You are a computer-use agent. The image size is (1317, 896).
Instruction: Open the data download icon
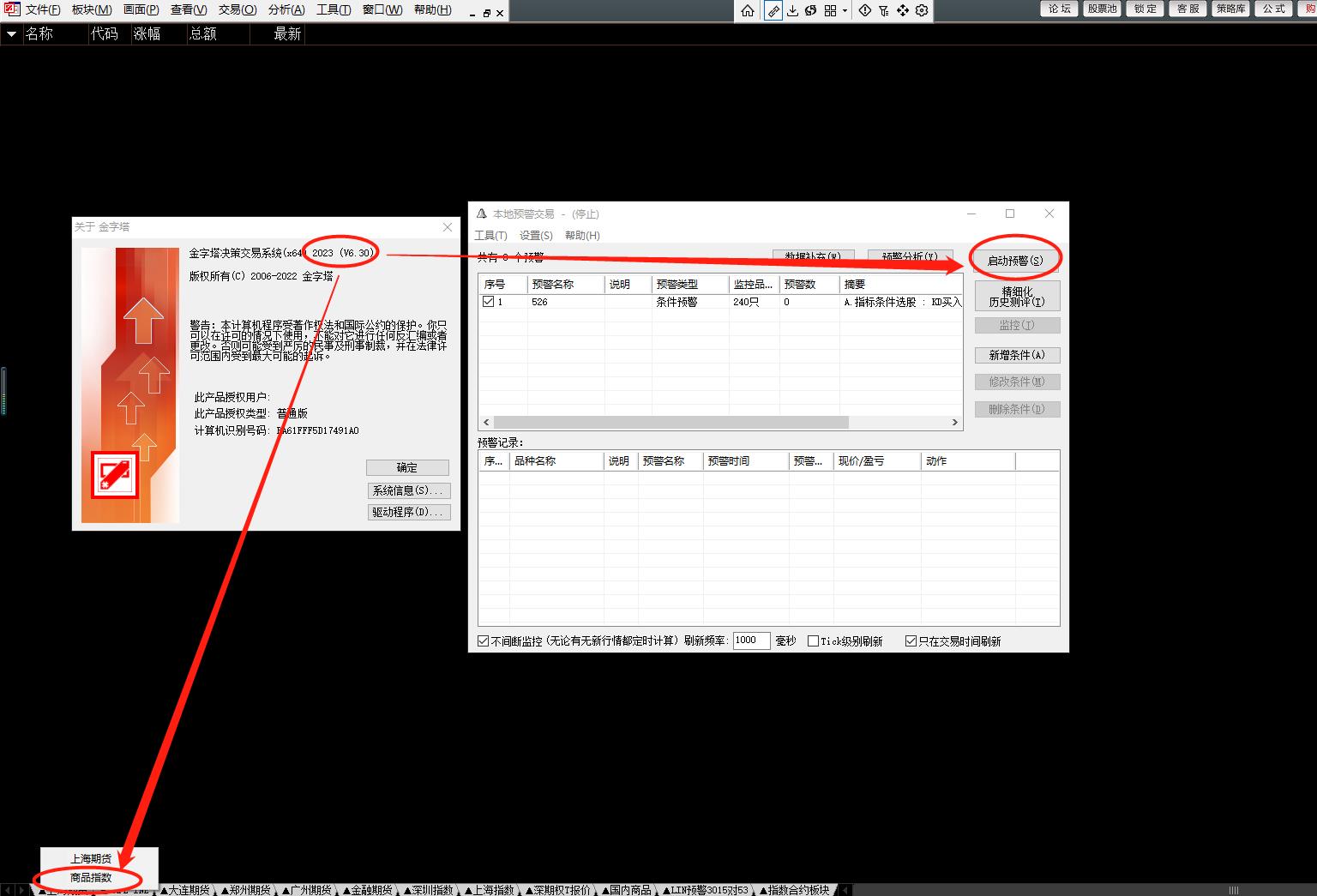(792, 10)
